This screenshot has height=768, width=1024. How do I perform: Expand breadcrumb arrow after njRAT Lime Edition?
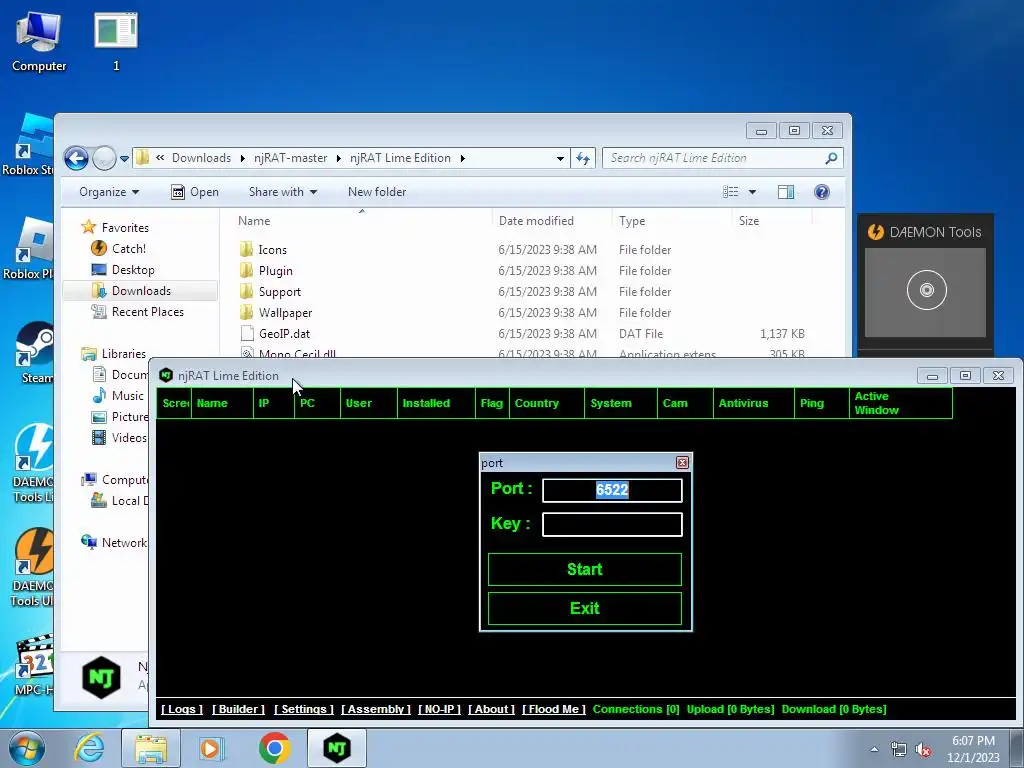click(462, 158)
